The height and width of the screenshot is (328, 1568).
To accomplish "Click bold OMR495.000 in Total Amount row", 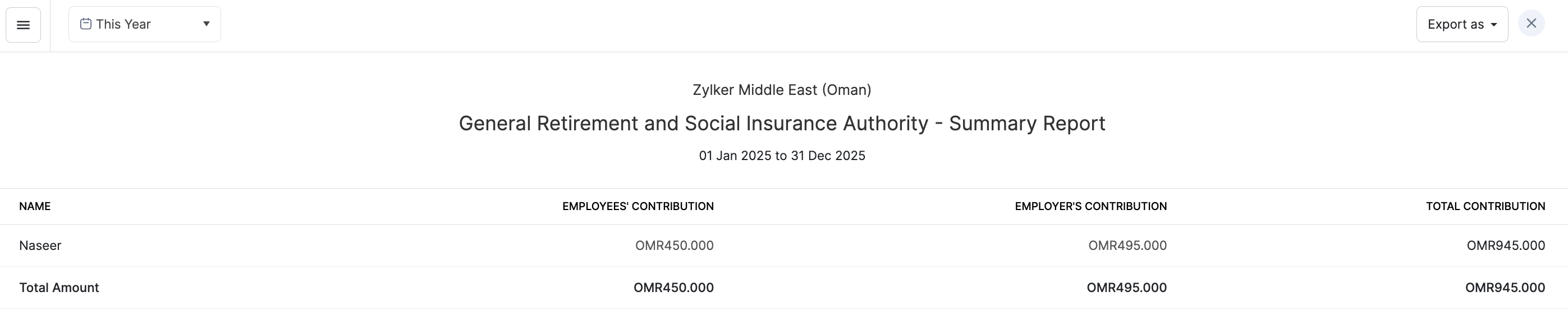I will point(1126,287).
